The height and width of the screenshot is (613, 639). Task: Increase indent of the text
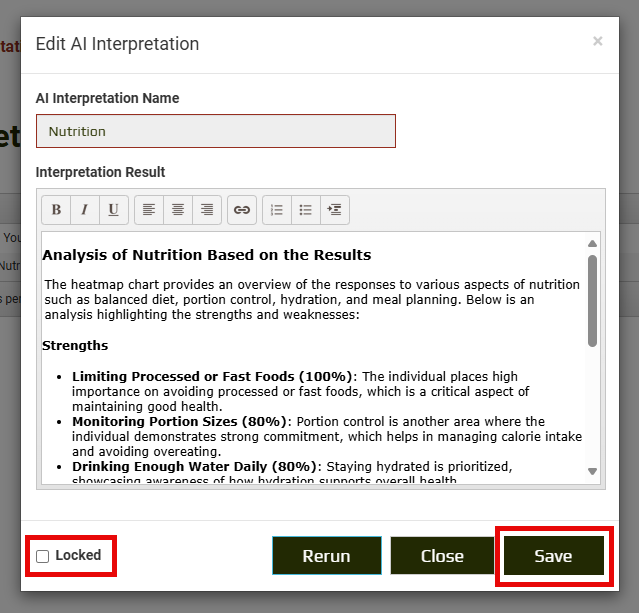[335, 210]
